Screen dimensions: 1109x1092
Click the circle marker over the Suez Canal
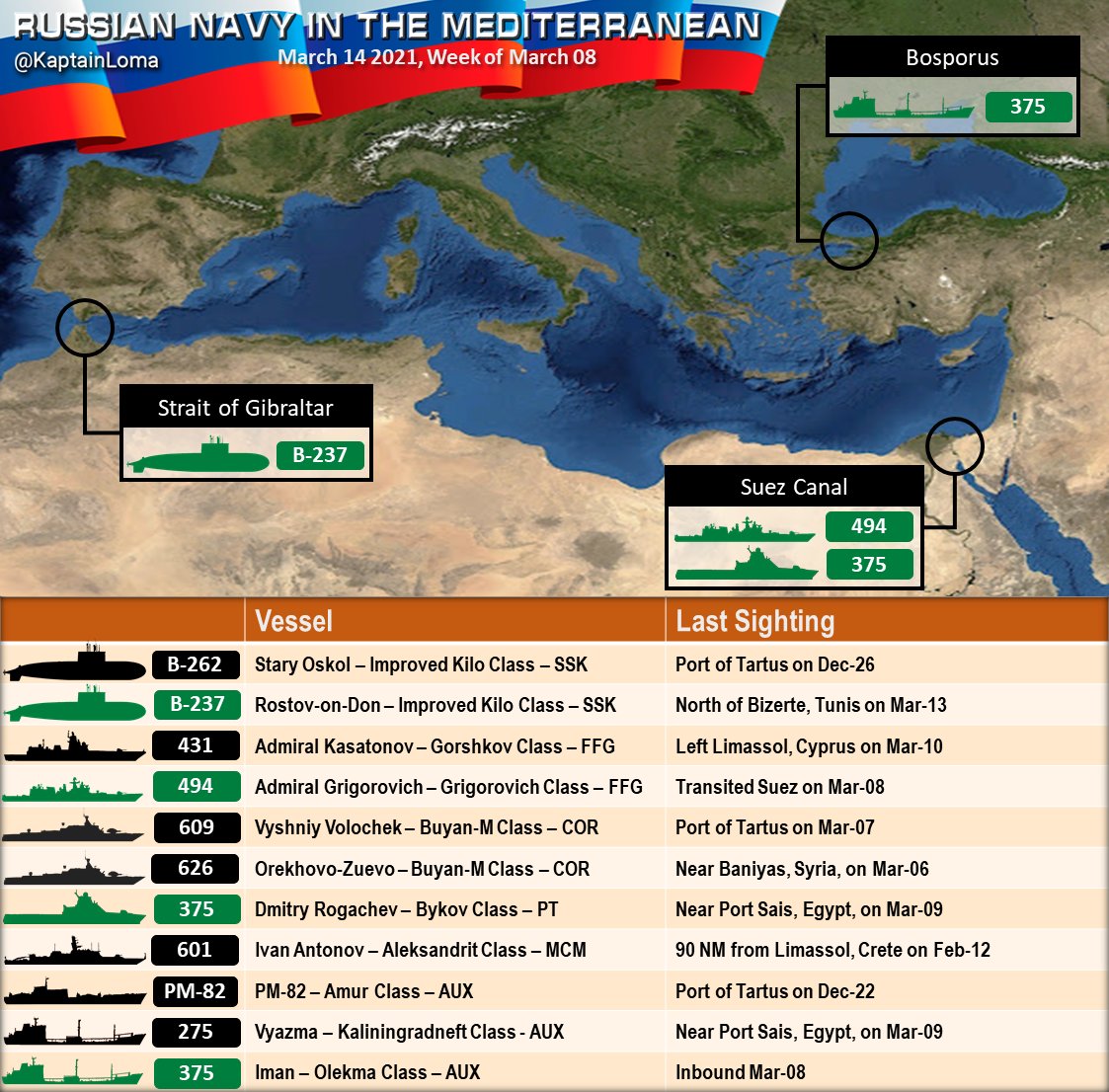955,445
